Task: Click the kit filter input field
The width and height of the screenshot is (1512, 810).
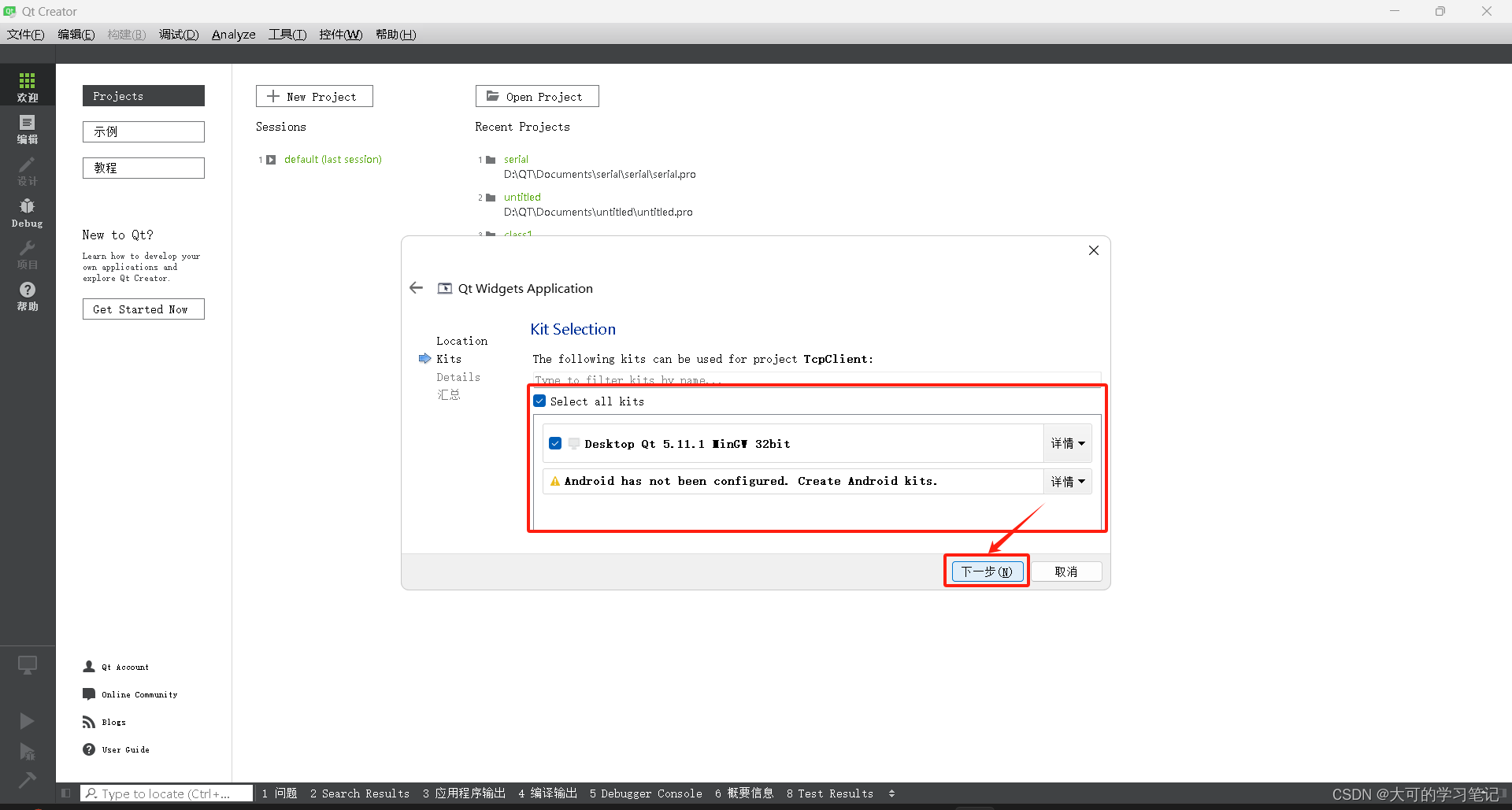Action: coord(817,379)
